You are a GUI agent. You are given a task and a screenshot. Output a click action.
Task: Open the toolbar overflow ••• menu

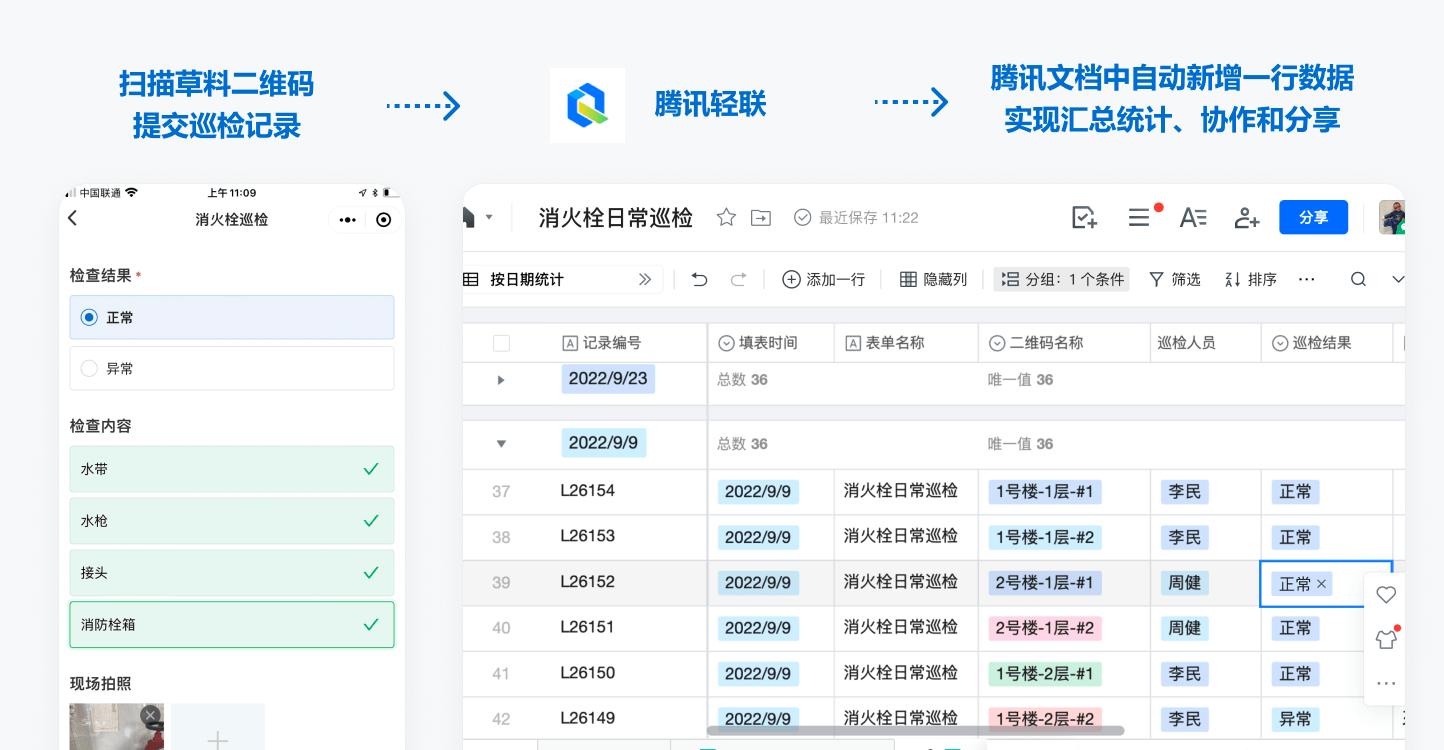1306,279
